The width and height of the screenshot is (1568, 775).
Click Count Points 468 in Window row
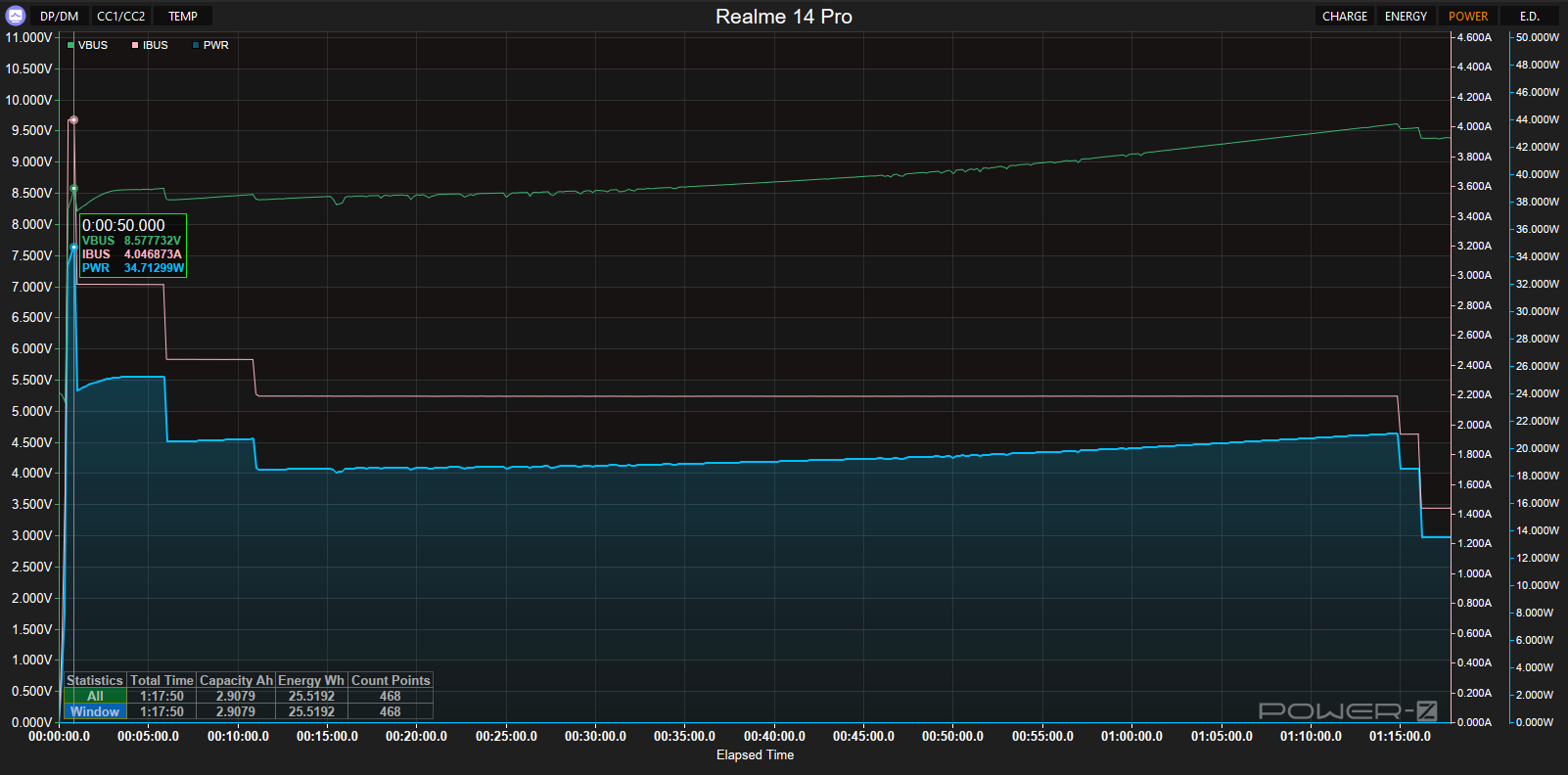coord(391,712)
